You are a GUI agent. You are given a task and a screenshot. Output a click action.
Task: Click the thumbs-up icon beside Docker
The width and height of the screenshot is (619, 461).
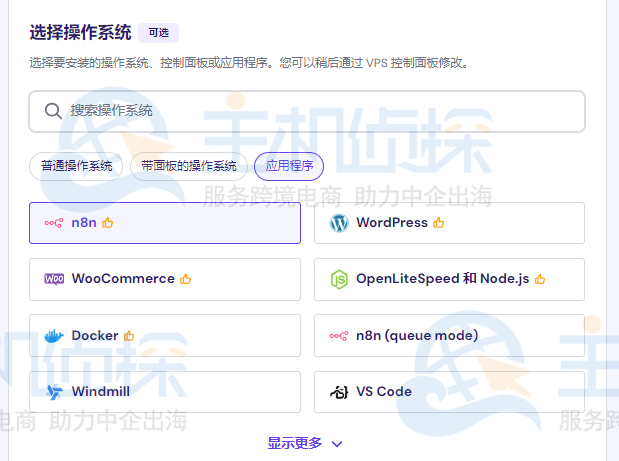tap(129, 336)
